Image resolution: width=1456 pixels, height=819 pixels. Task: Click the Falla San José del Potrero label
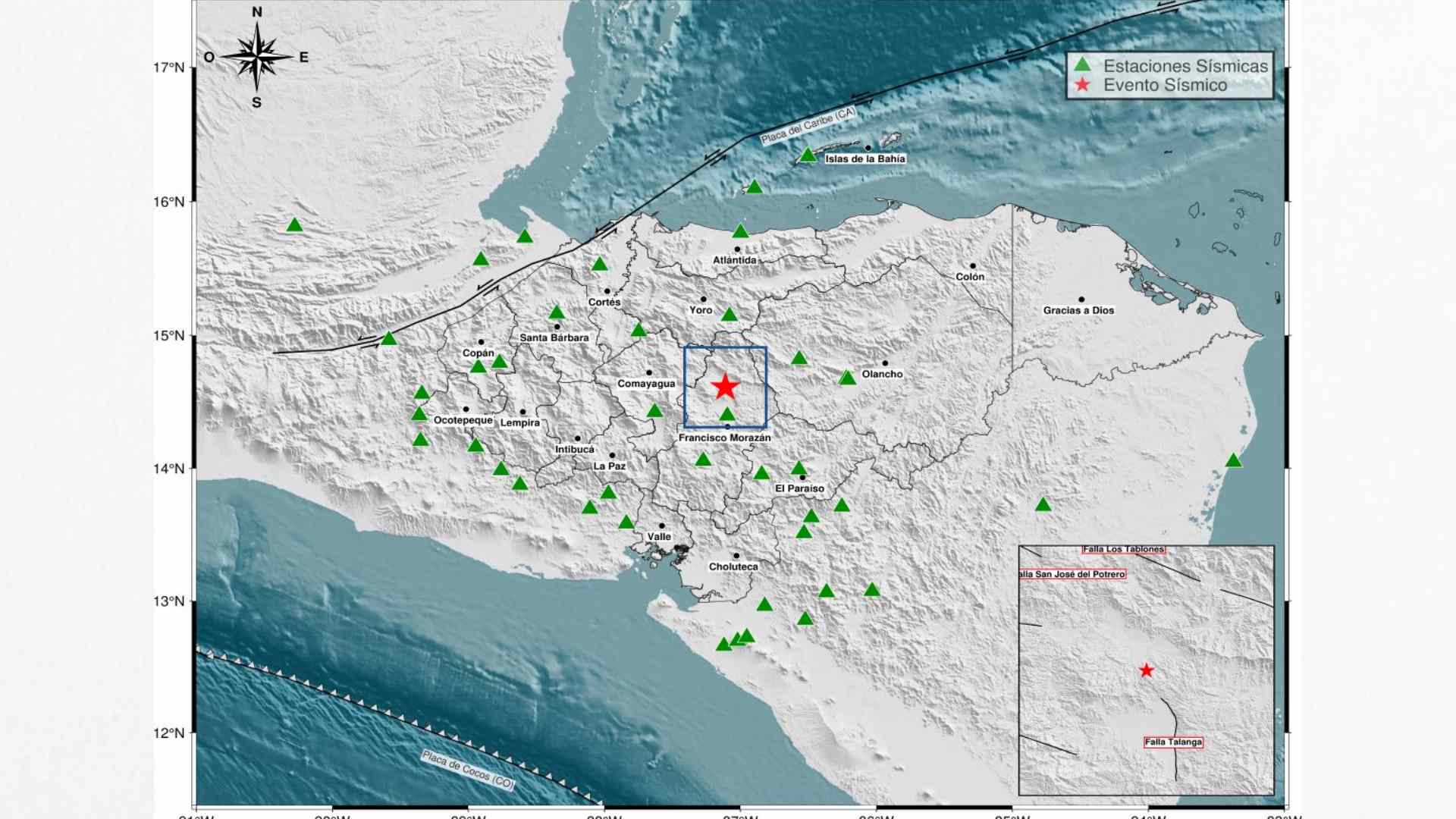1072,574
